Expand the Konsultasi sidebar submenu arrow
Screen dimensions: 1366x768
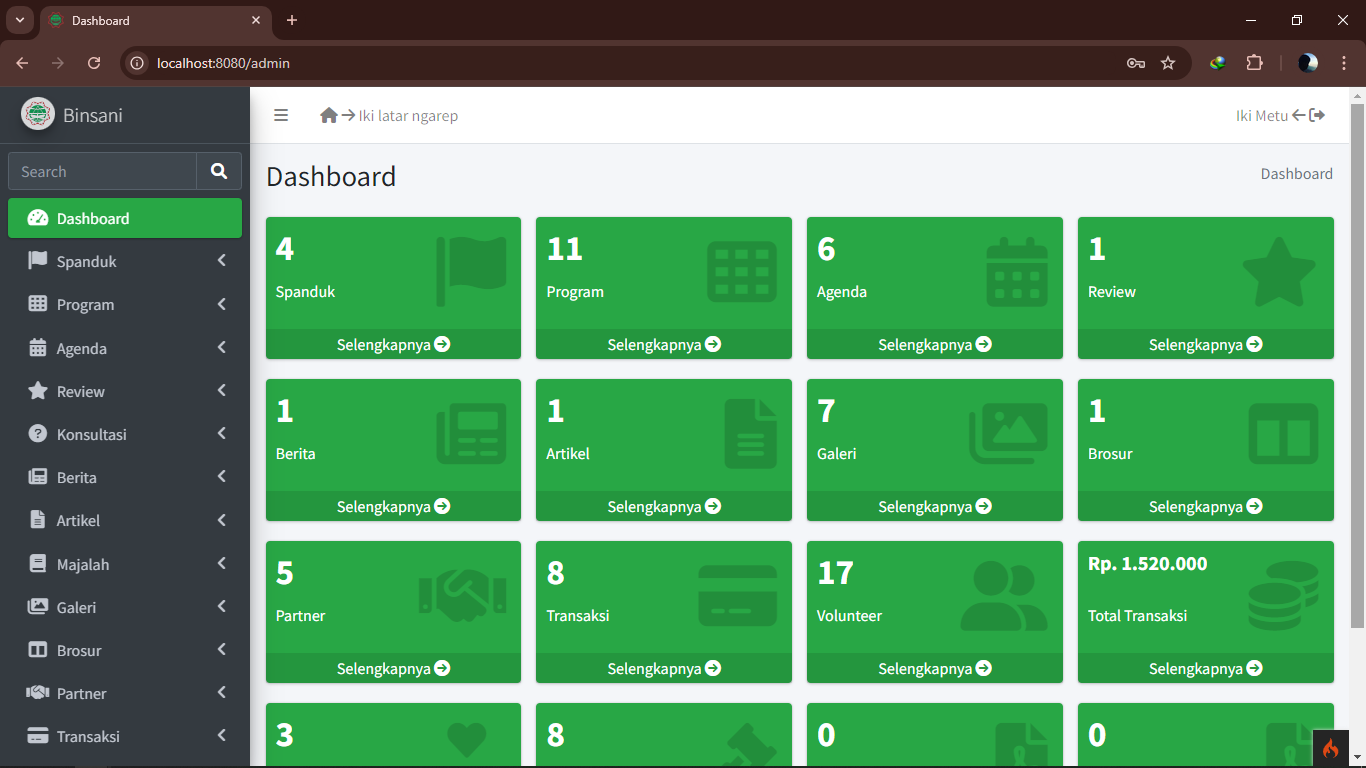pos(221,434)
